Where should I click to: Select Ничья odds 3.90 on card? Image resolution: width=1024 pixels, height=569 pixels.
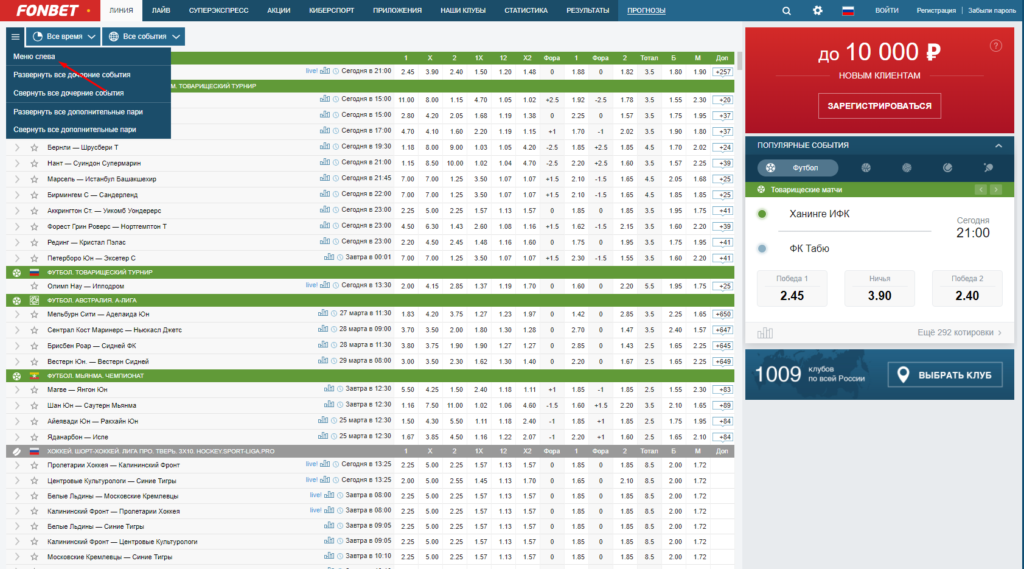coord(879,288)
